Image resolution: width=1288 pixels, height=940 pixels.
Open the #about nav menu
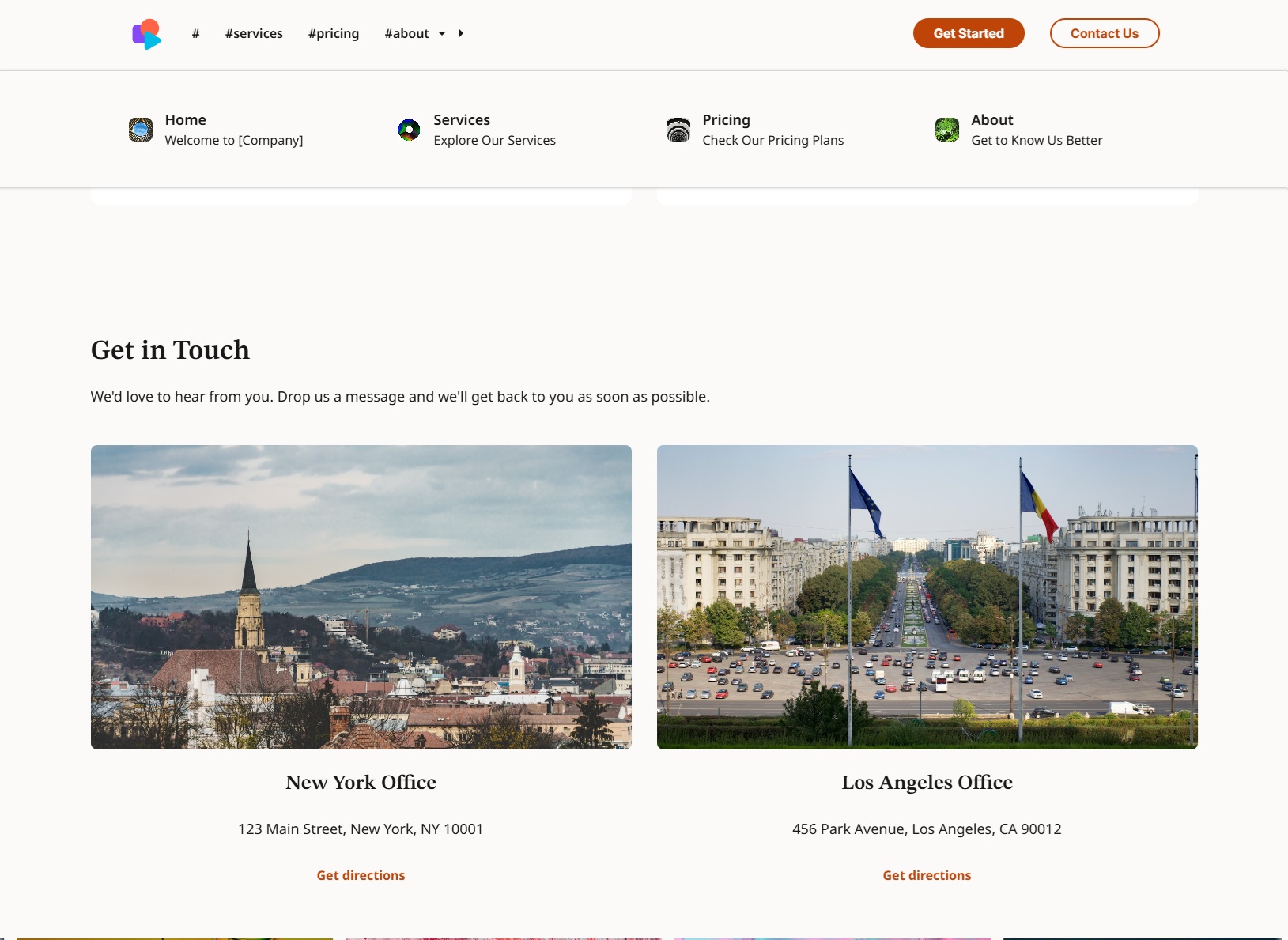click(x=406, y=33)
